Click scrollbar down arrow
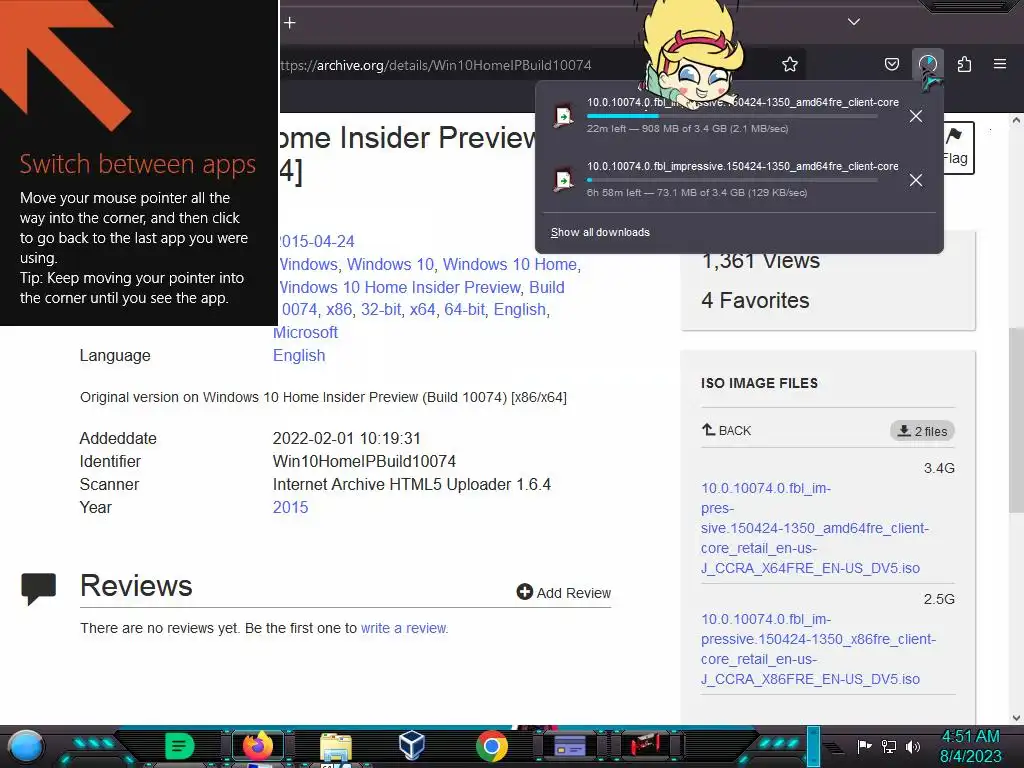 pyautogui.click(x=1016, y=718)
